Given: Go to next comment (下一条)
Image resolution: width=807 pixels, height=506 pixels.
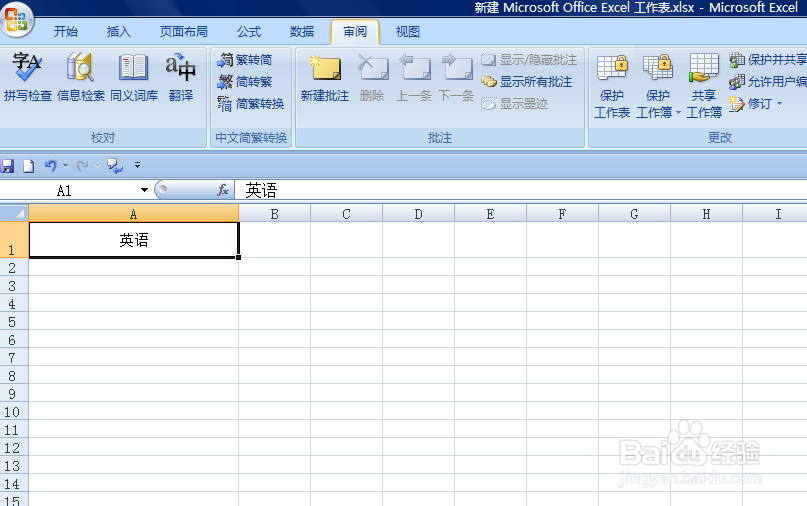Looking at the screenshot, I should [456, 78].
